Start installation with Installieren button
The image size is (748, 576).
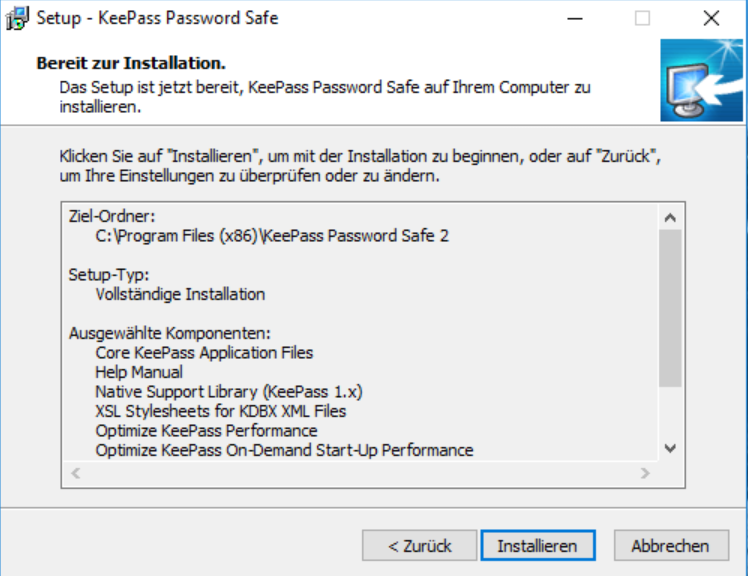pos(537,546)
